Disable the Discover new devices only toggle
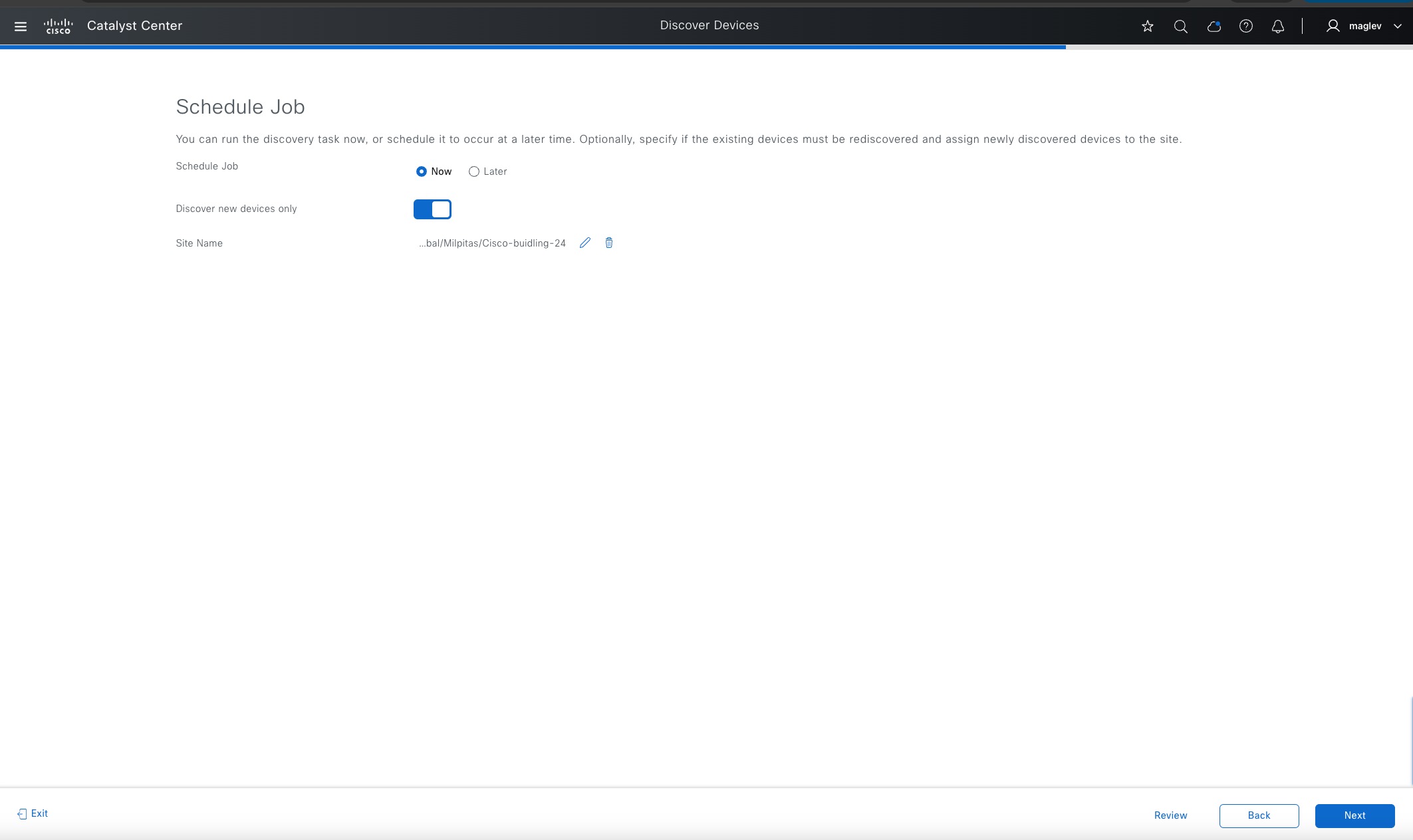The width and height of the screenshot is (1413, 840). [x=432, y=209]
